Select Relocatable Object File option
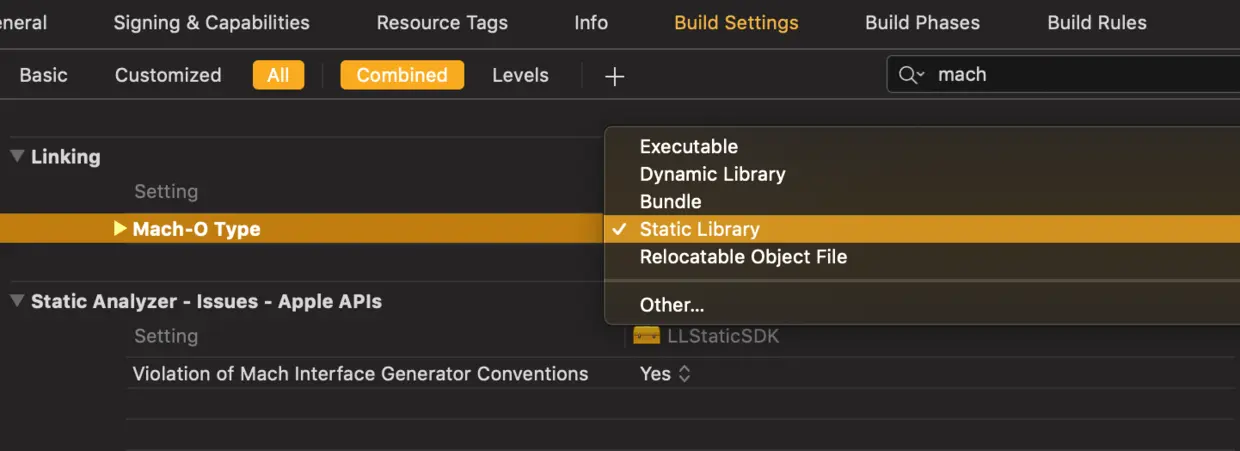This screenshot has width=1240, height=451. 743,257
